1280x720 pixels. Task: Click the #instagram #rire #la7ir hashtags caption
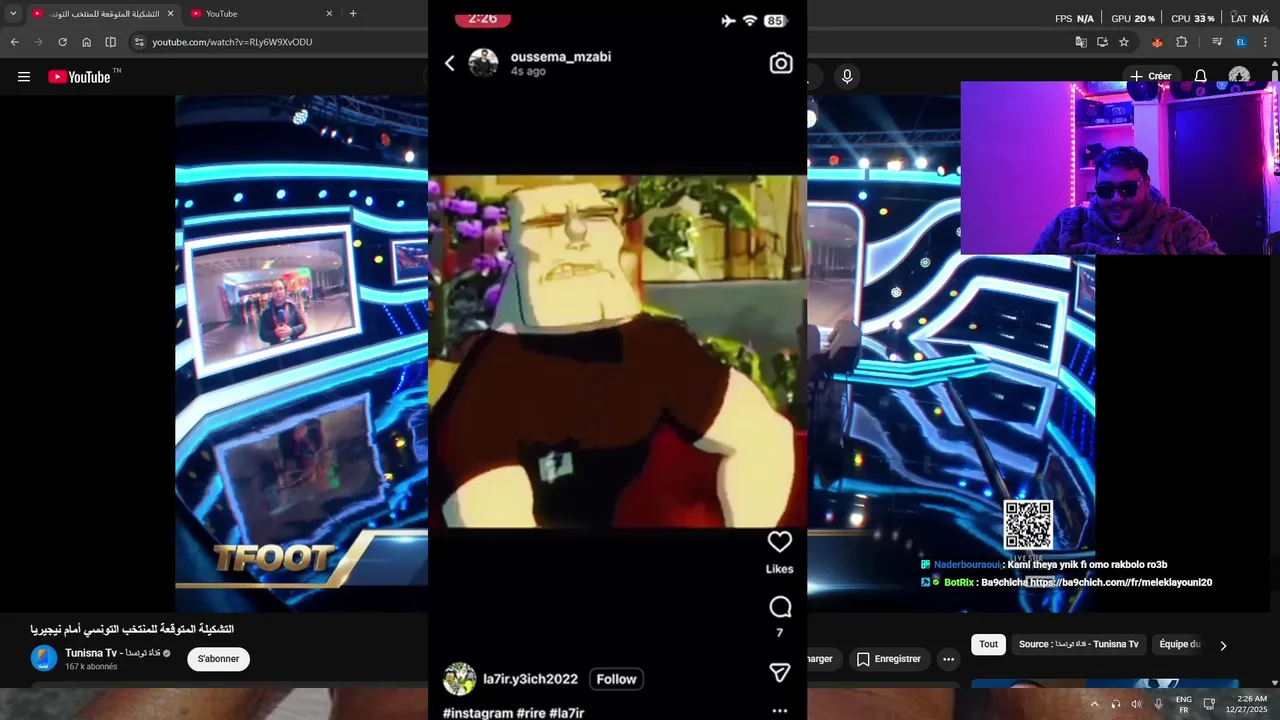(x=513, y=713)
